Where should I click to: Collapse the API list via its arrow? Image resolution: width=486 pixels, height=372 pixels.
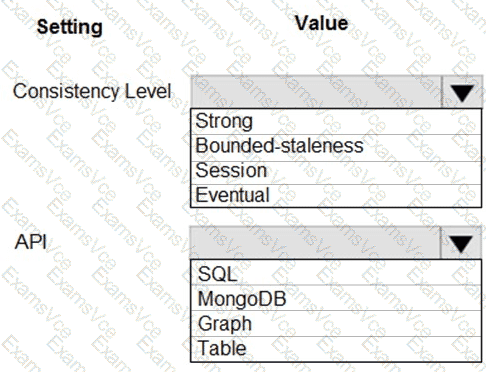click(461, 243)
